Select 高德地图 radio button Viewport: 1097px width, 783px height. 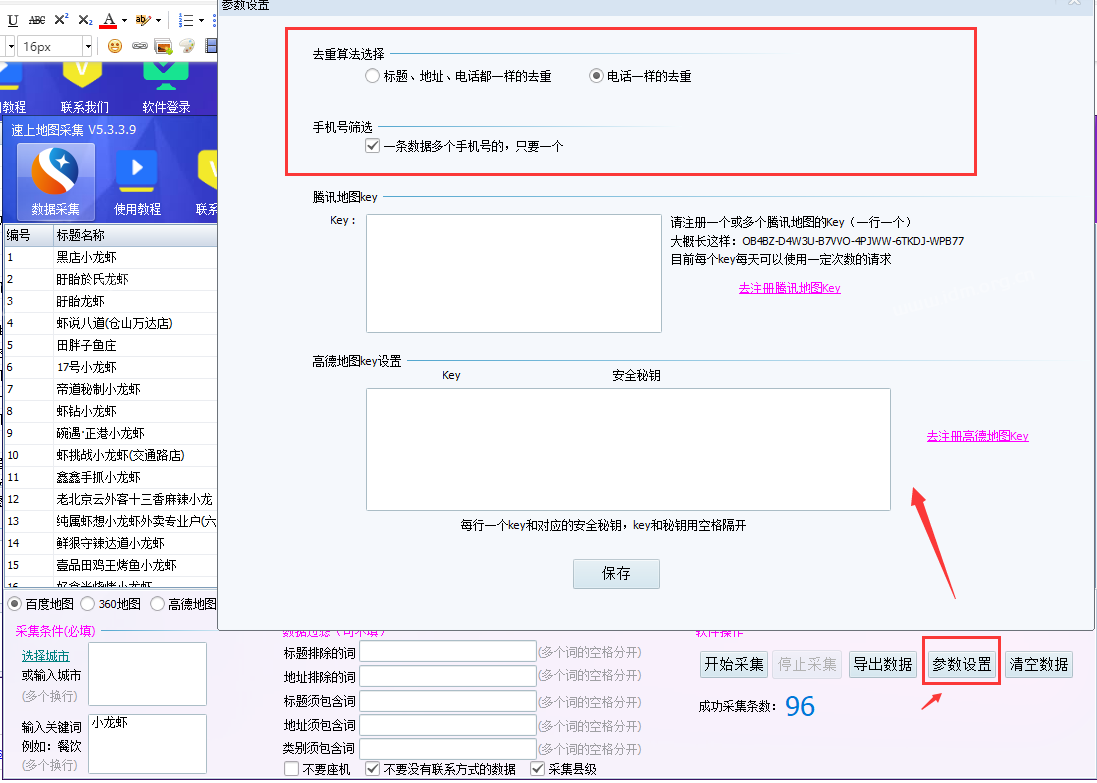click(x=157, y=603)
